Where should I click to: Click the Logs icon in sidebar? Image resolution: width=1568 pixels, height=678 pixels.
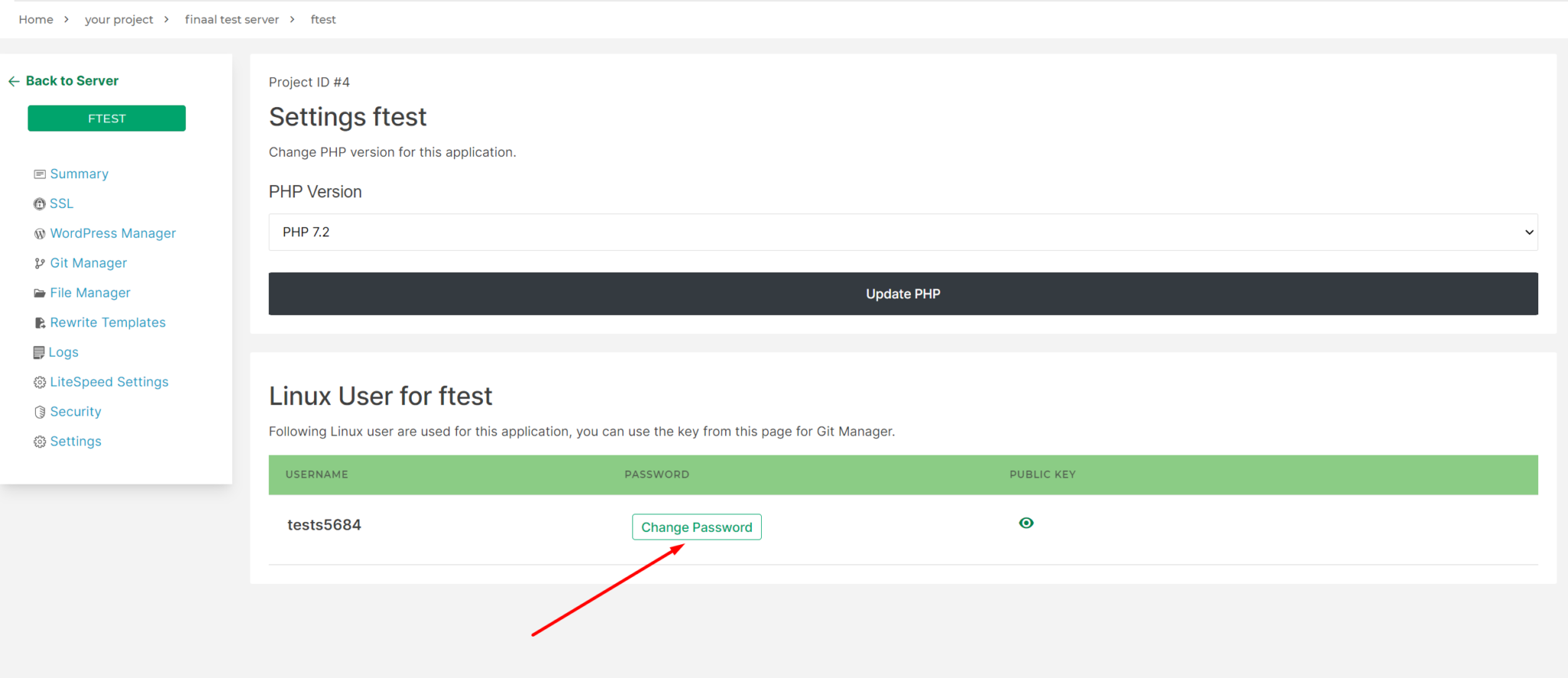point(39,353)
